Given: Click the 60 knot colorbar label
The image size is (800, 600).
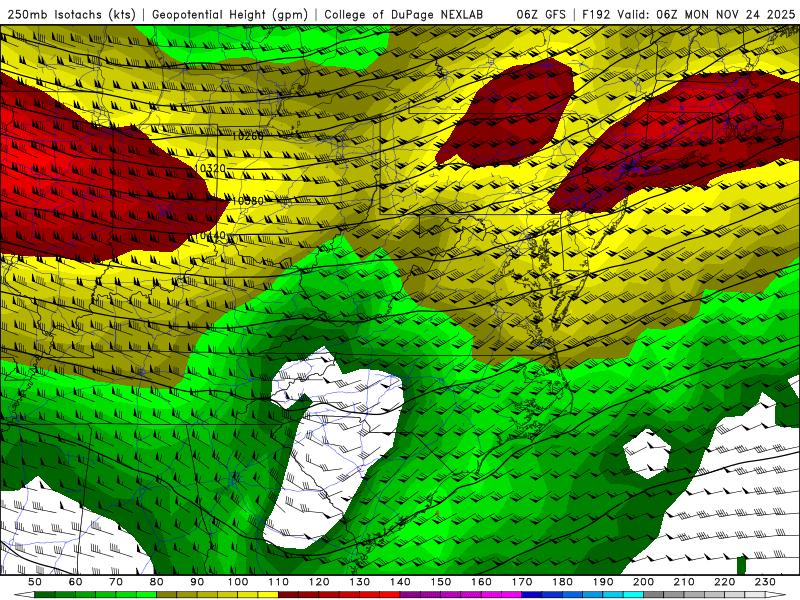Looking at the screenshot, I should pos(76,582).
